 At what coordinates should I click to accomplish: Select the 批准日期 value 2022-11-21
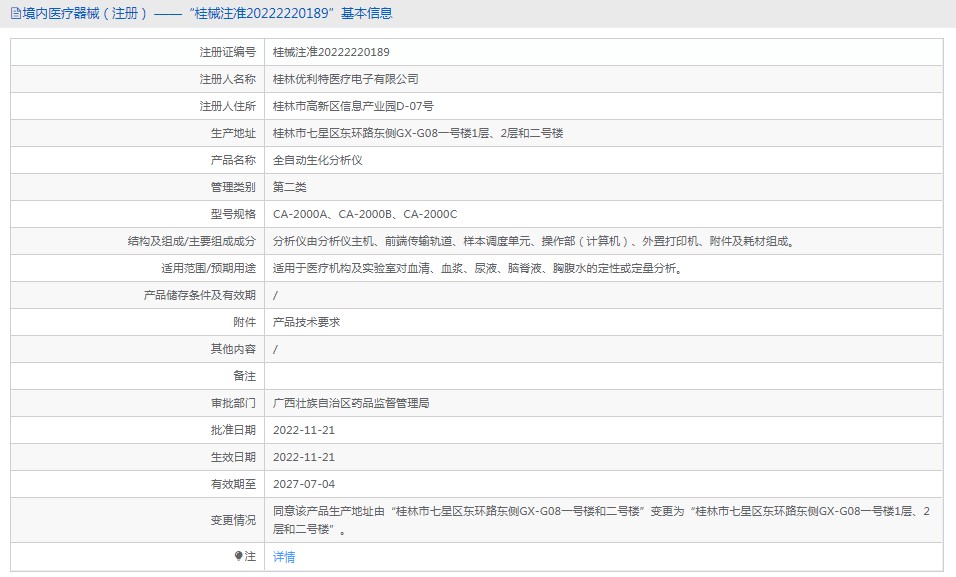coord(304,430)
